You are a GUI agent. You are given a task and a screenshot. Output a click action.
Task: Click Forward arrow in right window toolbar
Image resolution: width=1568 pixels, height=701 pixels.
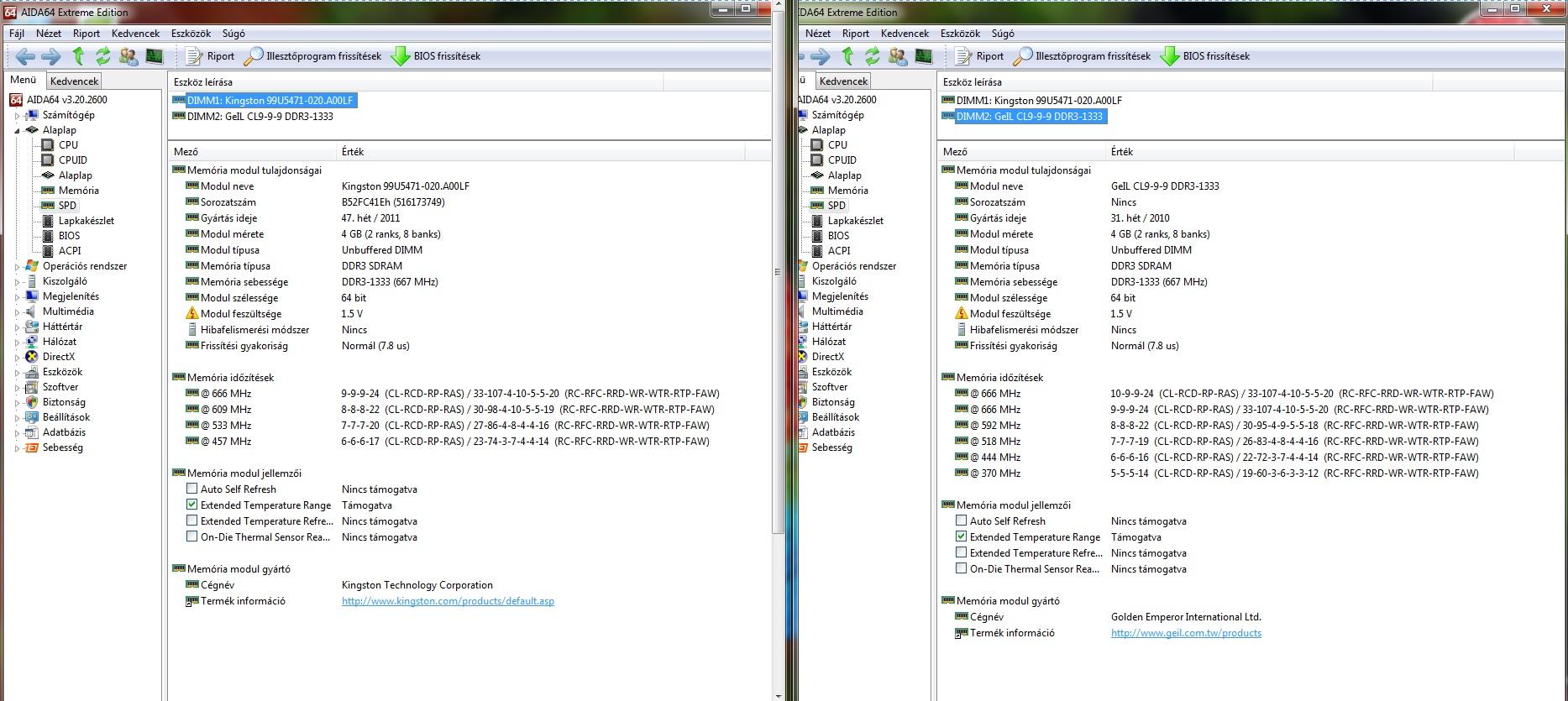[821, 56]
